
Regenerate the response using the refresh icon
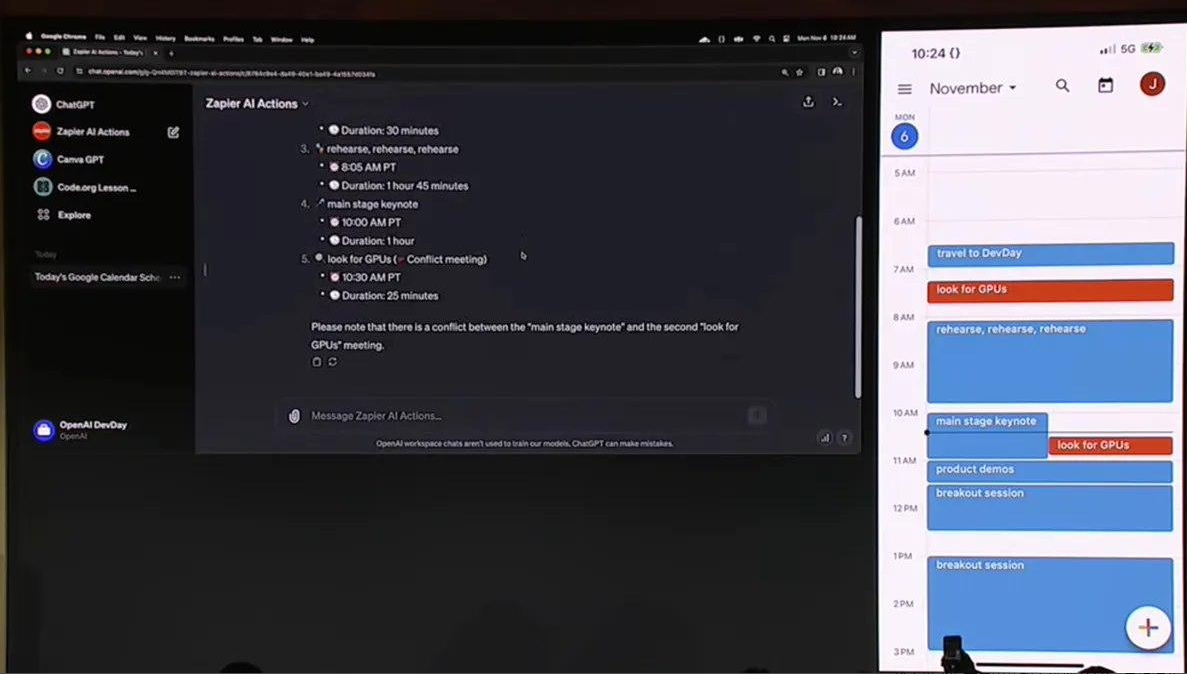(x=333, y=362)
